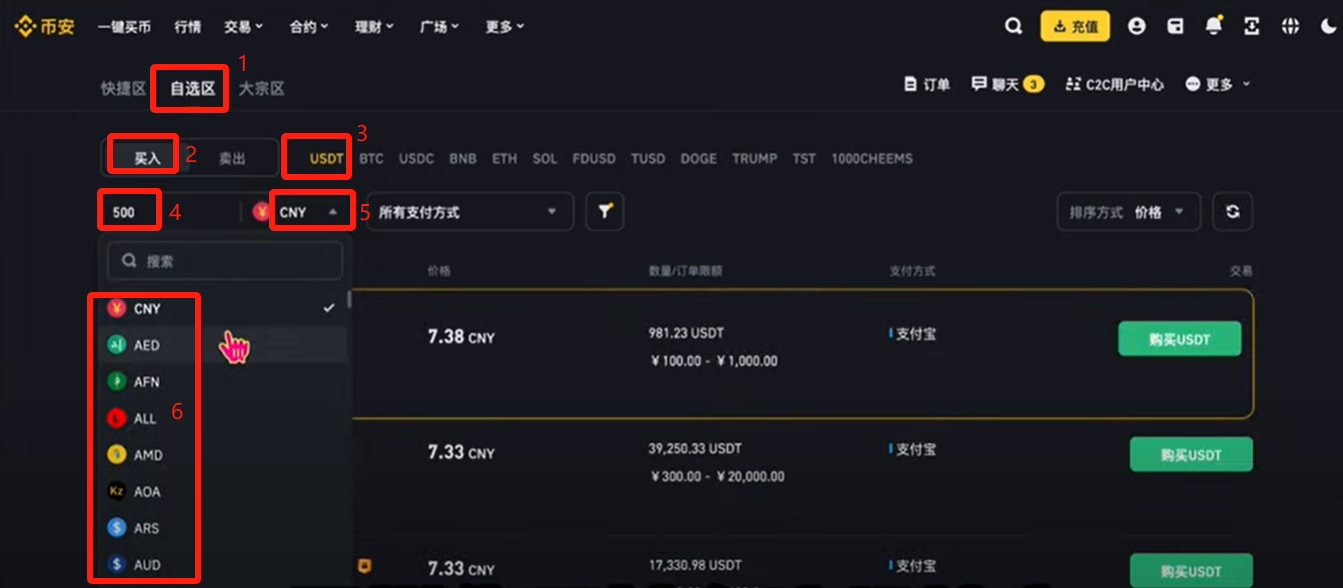Screen dimensions: 1343x588
Task: Click the globe language icon
Action: pos(1289,27)
